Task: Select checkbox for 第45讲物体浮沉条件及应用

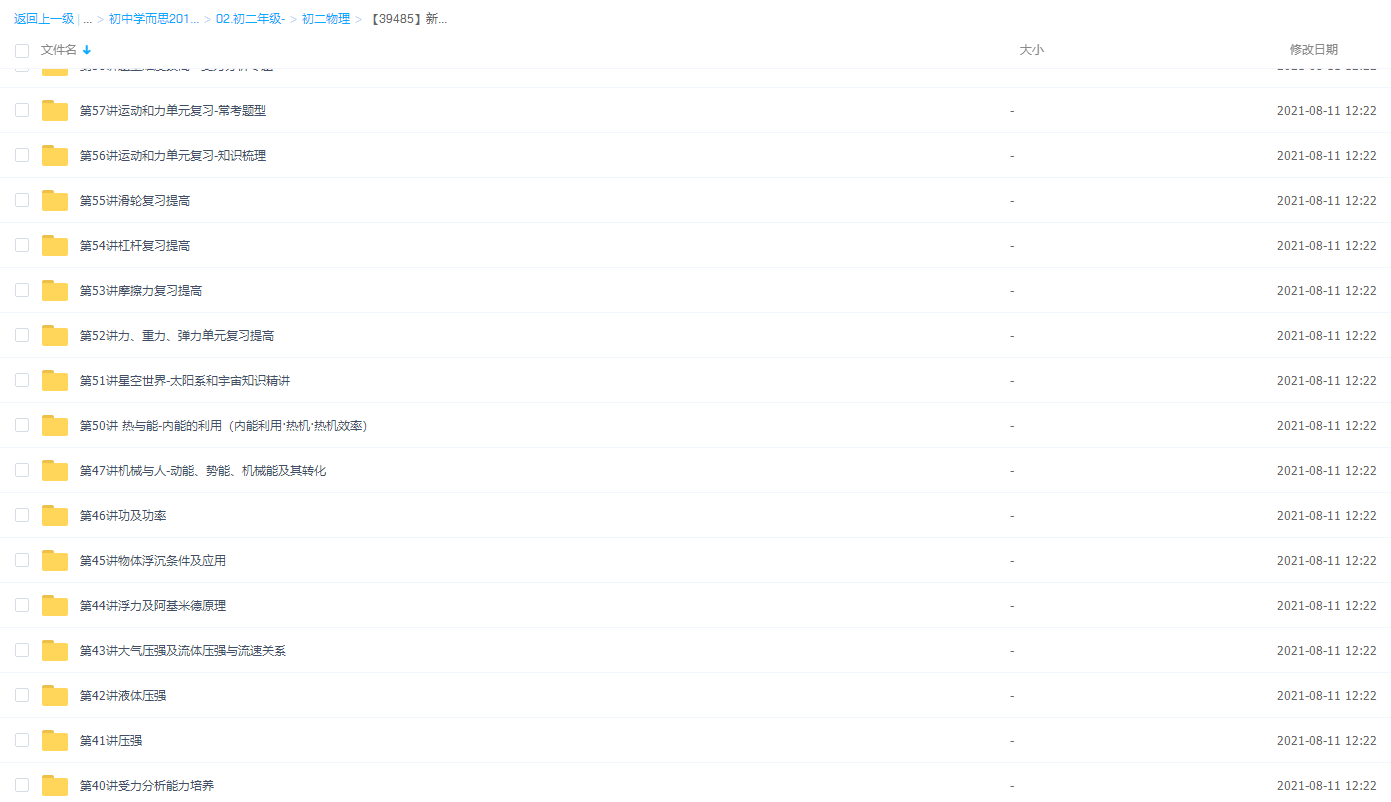Action: [x=22, y=560]
